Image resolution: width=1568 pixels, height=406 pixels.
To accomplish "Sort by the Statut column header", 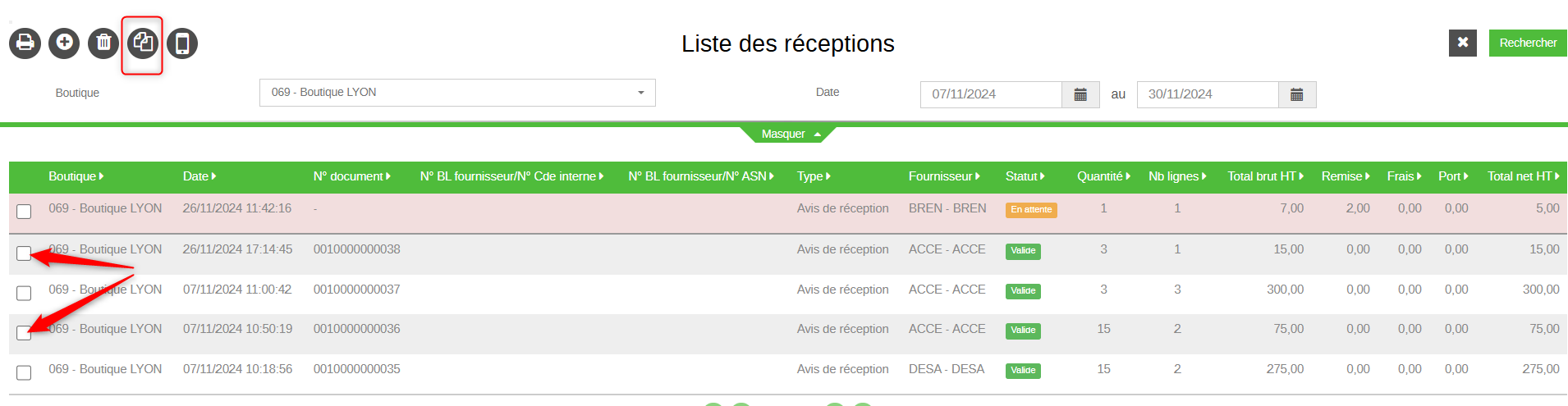I will click(1025, 176).
